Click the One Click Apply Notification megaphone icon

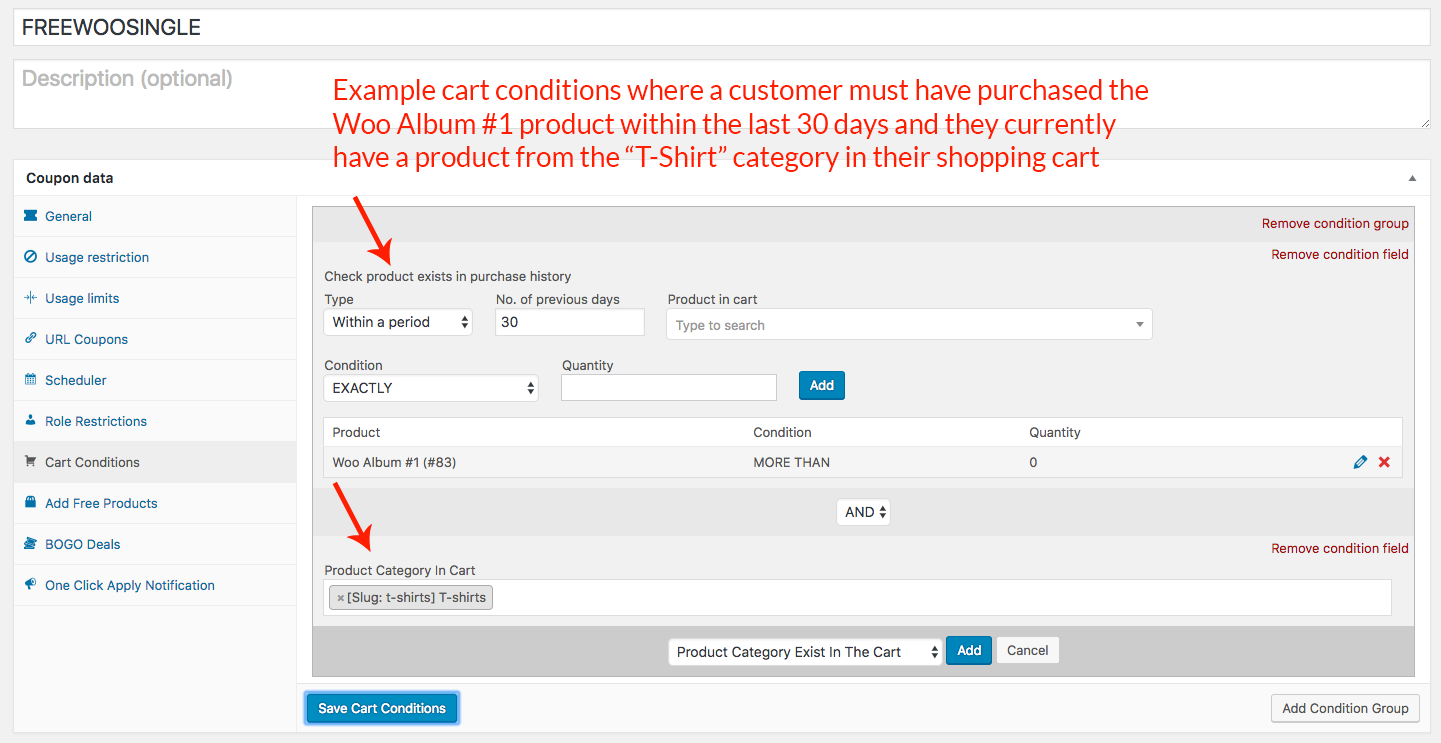pos(31,585)
